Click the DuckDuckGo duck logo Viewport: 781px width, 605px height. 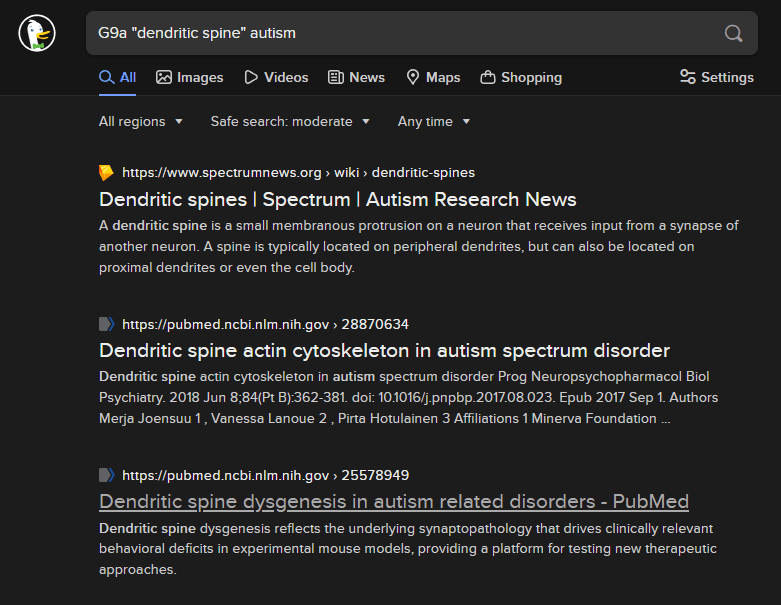37,34
